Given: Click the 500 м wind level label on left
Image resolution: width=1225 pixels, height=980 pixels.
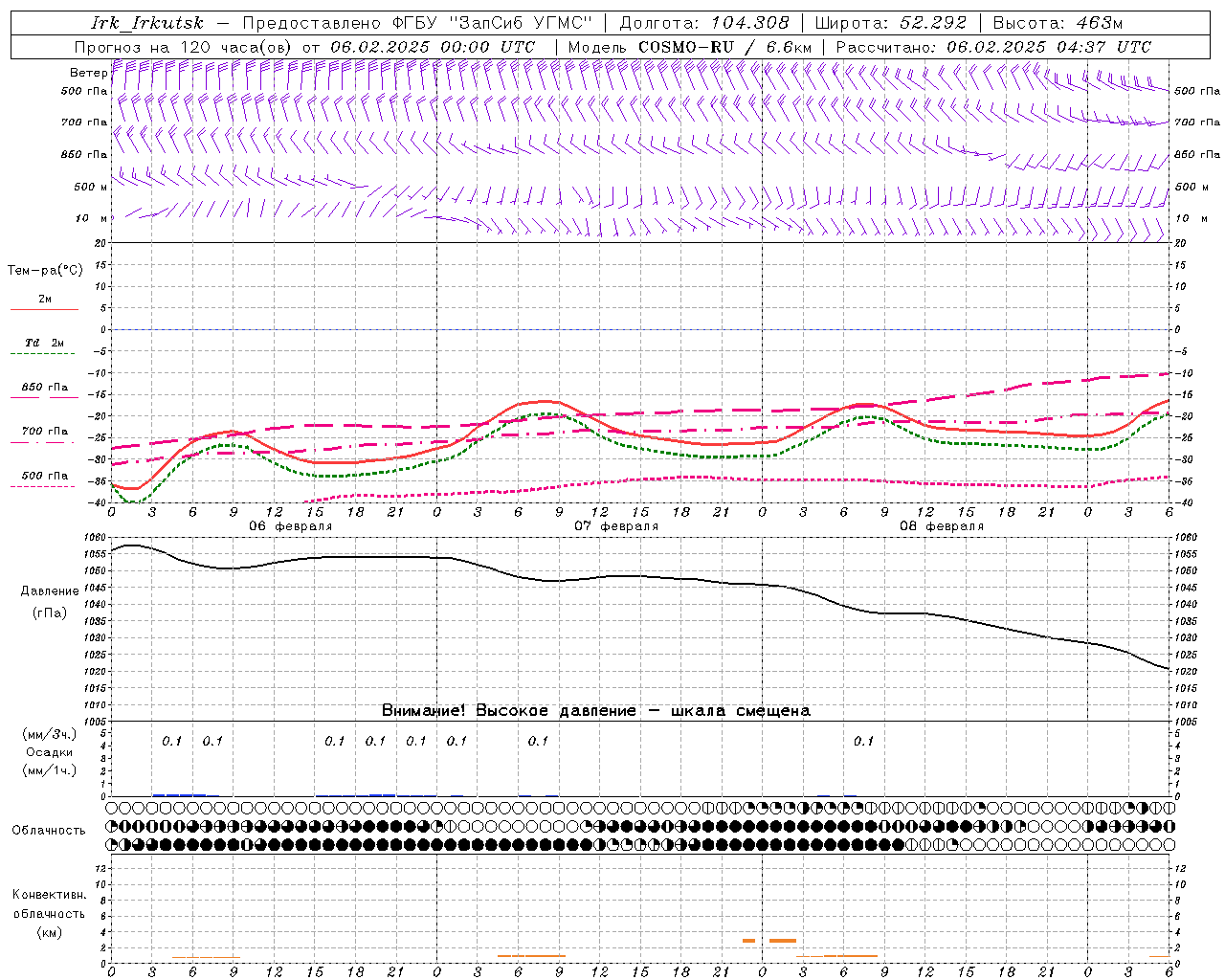Looking at the screenshot, I should 91,188.
